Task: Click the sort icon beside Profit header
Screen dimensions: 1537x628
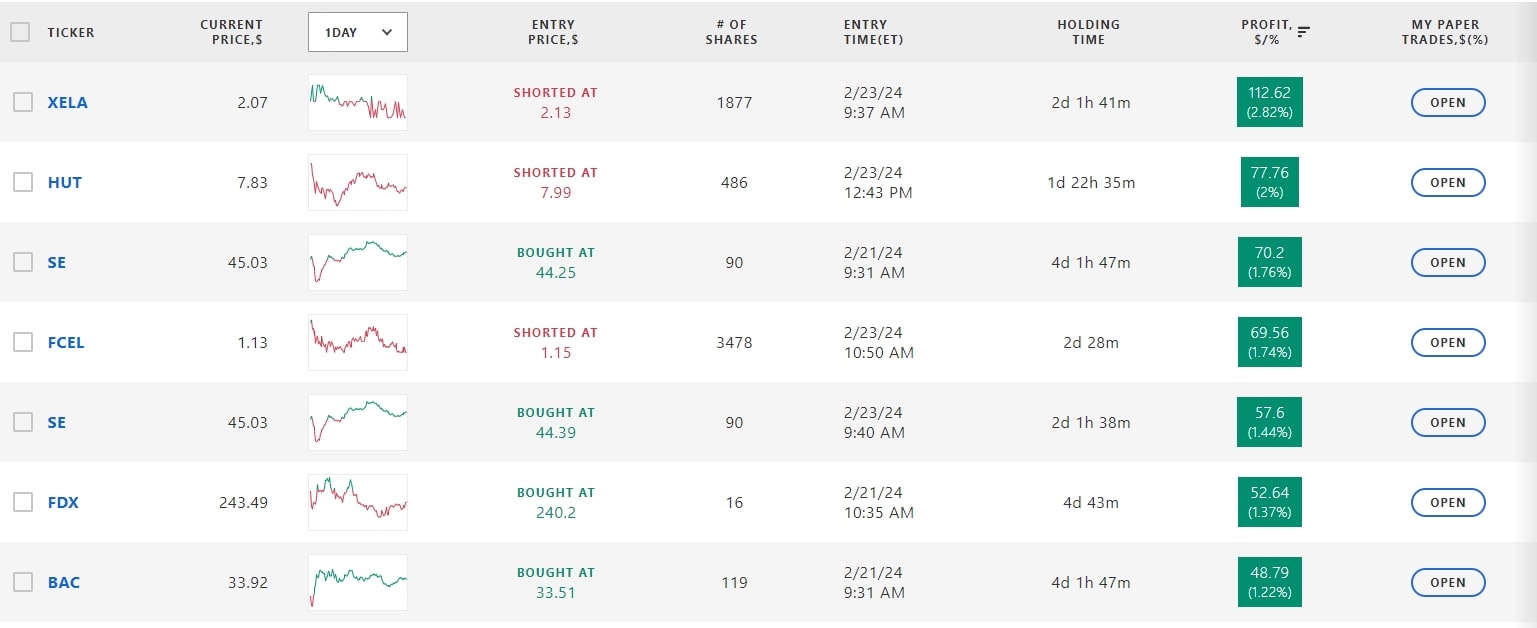Action: (1303, 32)
